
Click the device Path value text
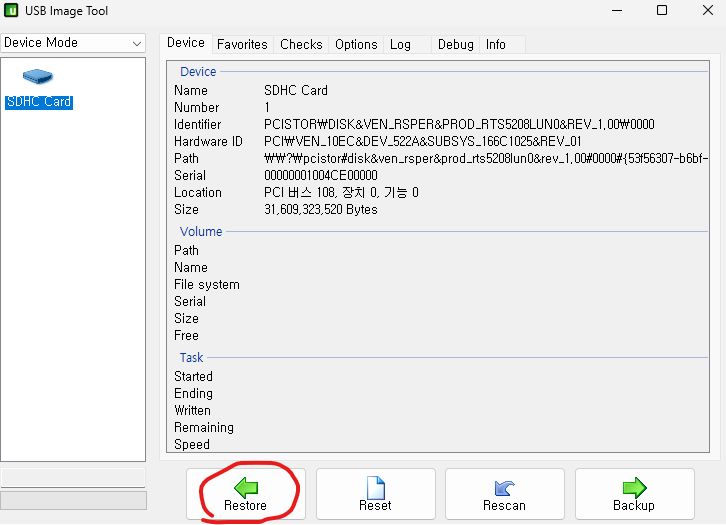[486, 159]
